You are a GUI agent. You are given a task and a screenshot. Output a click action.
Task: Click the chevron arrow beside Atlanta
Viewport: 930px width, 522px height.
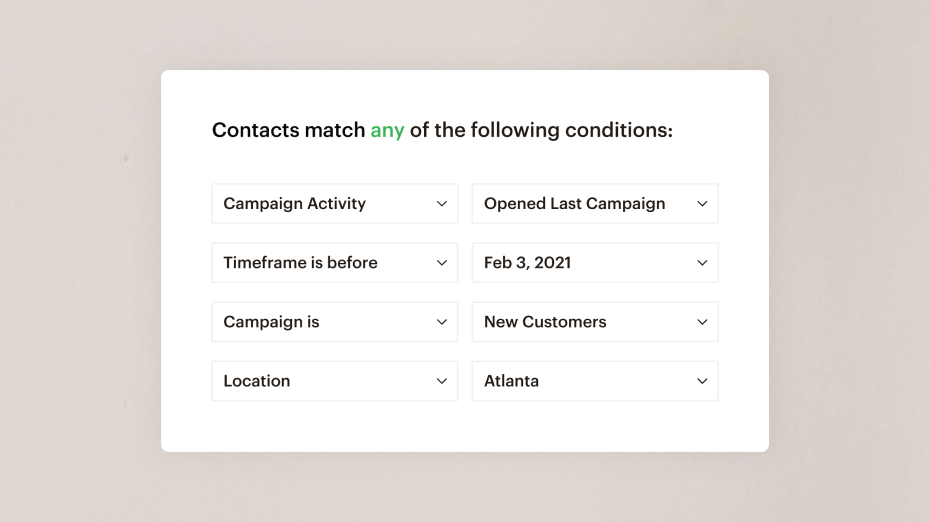click(702, 381)
